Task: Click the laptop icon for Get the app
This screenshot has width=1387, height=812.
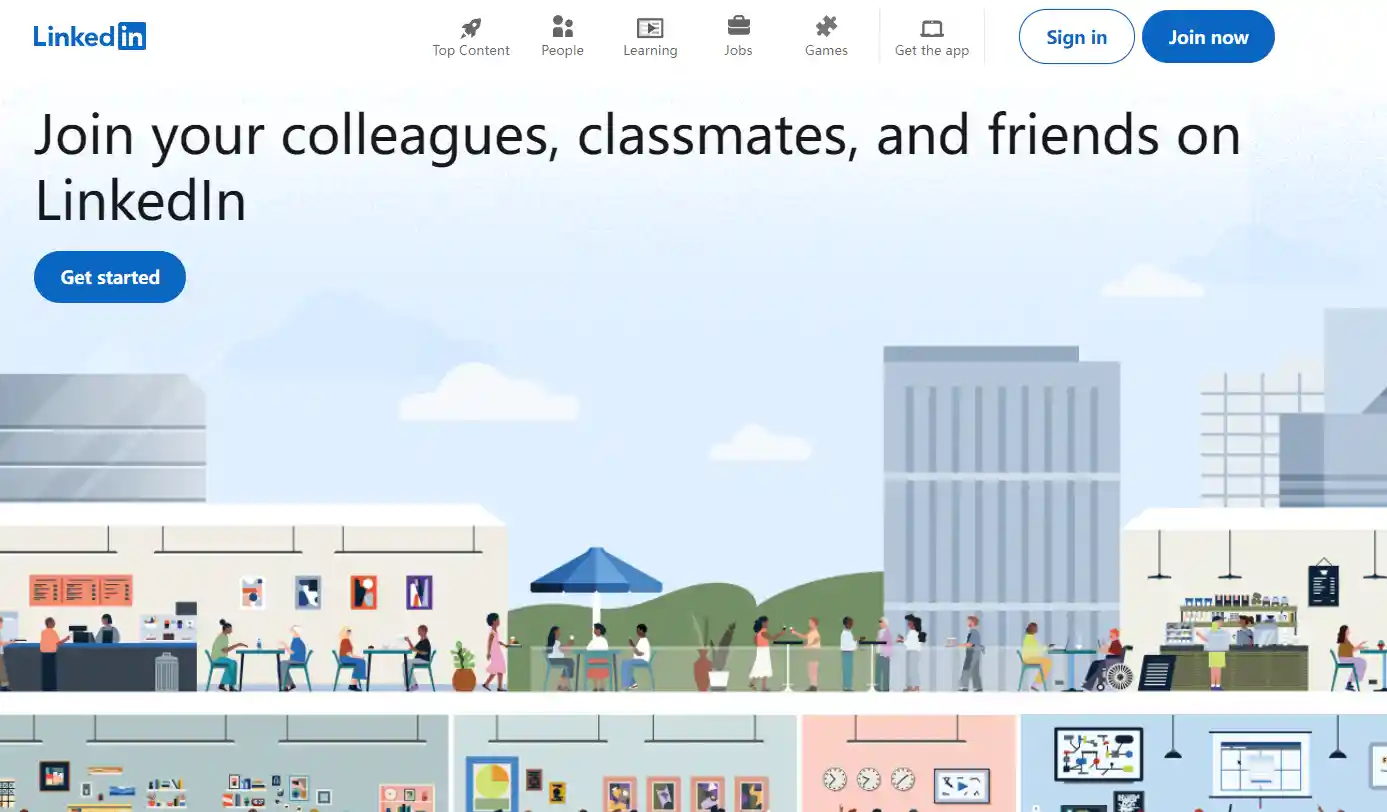Action: click(932, 28)
